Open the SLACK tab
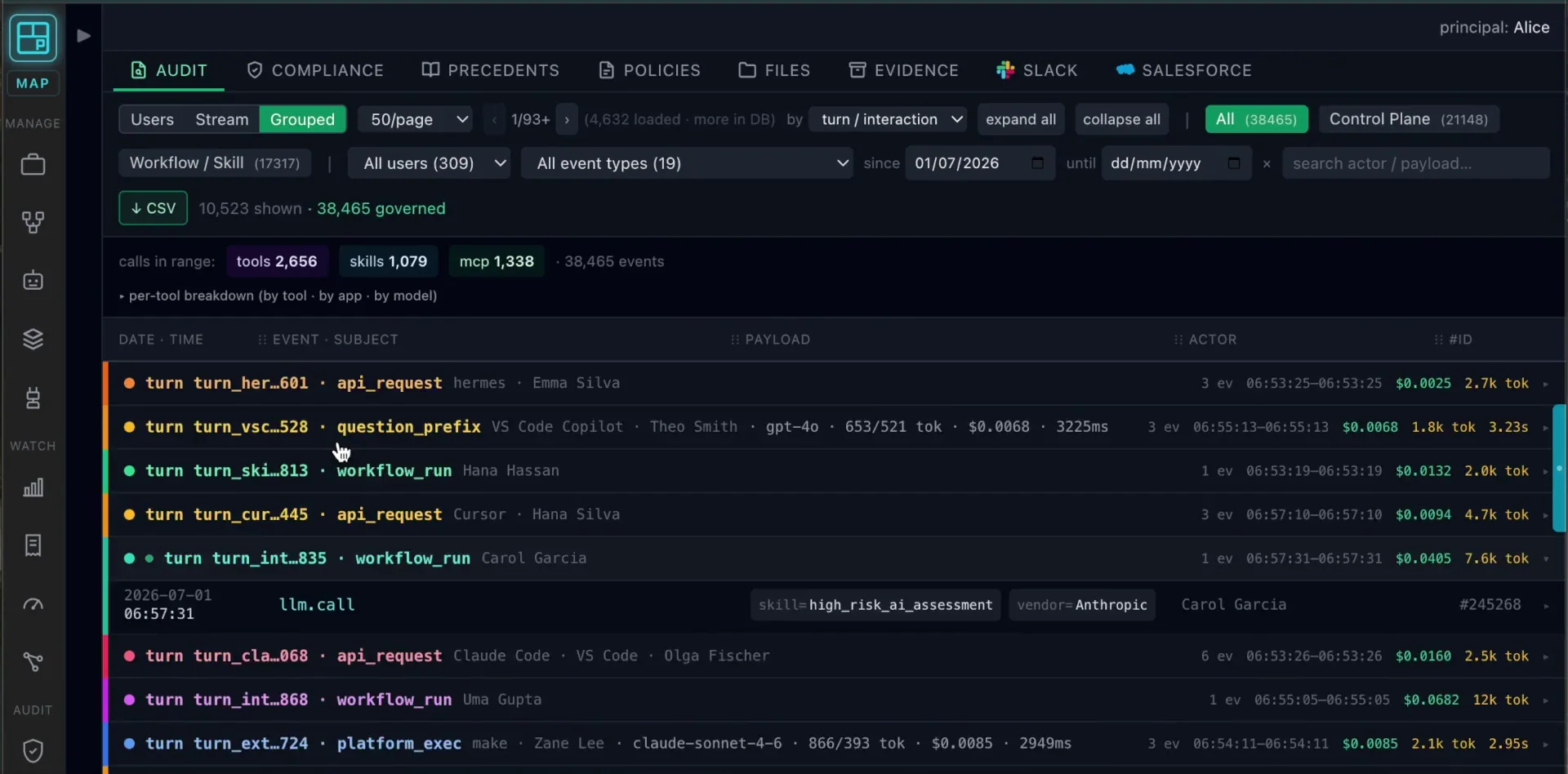The image size is (1568, 774). 1037,70
